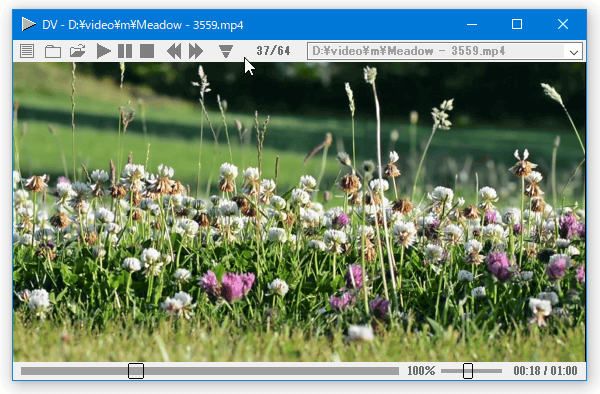The height and width of the screenshot is (394, 600).
Task: Click the 00:18 / 01:00 time display
Action: point(545,371)
